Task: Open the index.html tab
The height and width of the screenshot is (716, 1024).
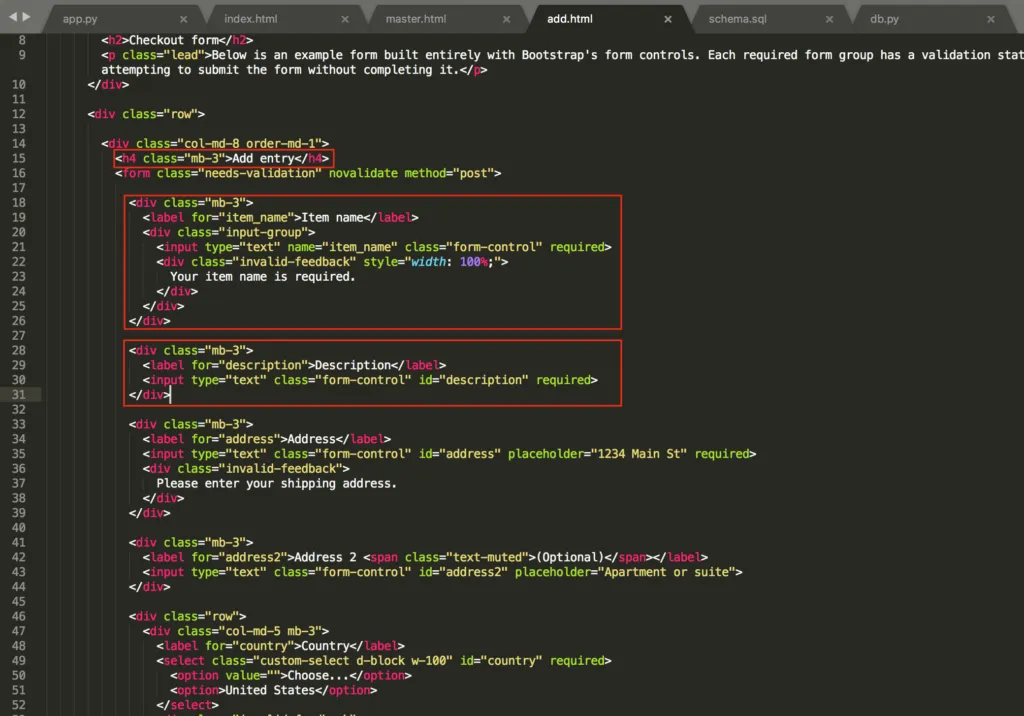Action: [x=250, y=19]
